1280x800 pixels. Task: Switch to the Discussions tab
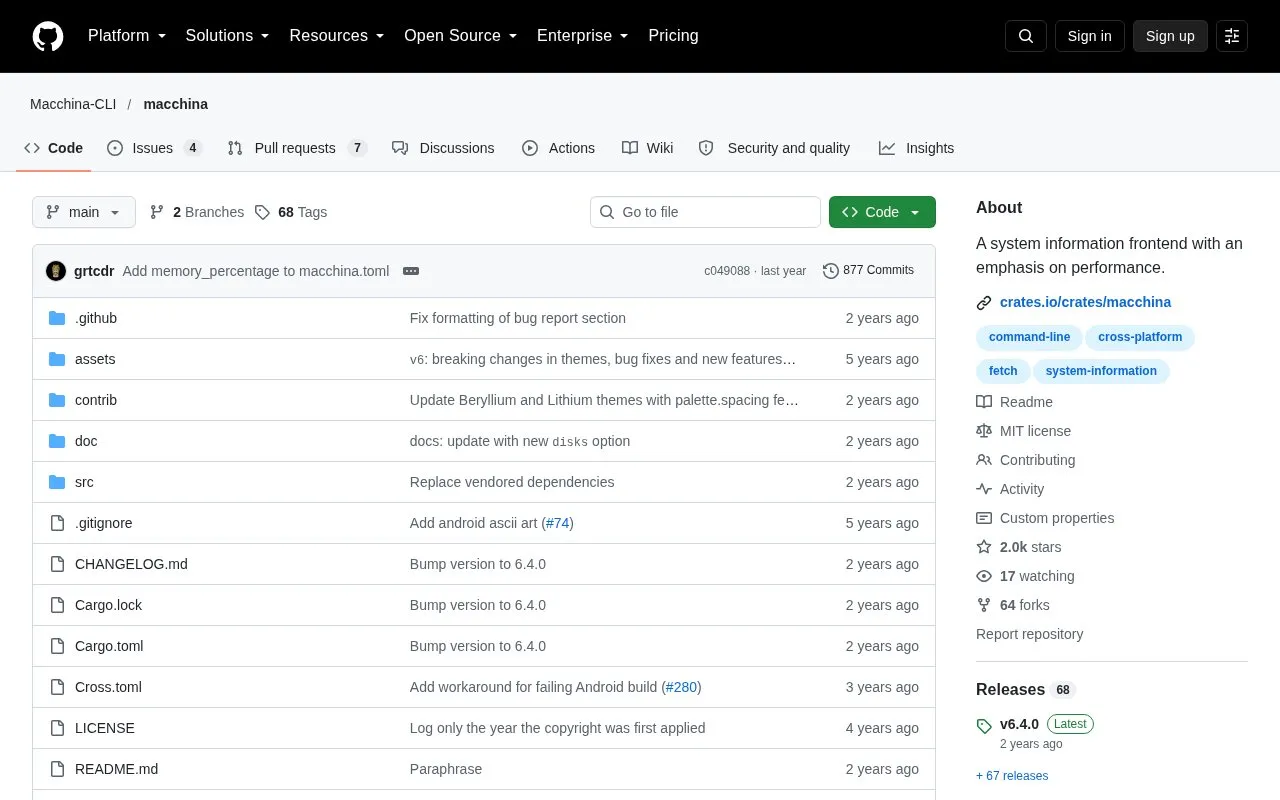click(443, 148)
